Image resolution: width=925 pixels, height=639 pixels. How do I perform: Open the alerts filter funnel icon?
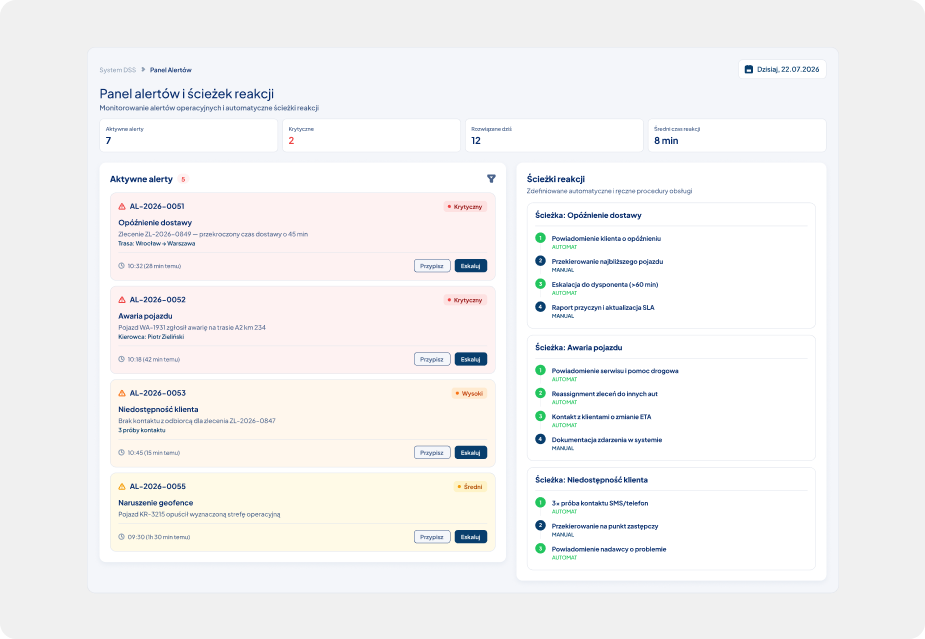(x=491, y=179)
